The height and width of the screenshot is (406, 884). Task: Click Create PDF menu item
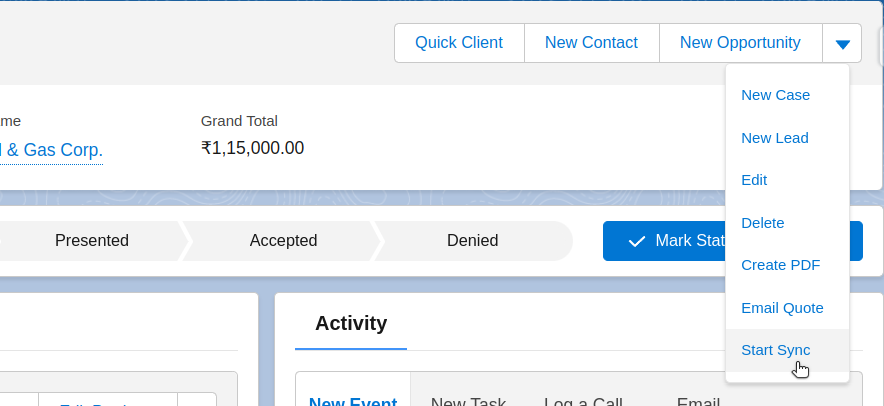click(780, 265)
